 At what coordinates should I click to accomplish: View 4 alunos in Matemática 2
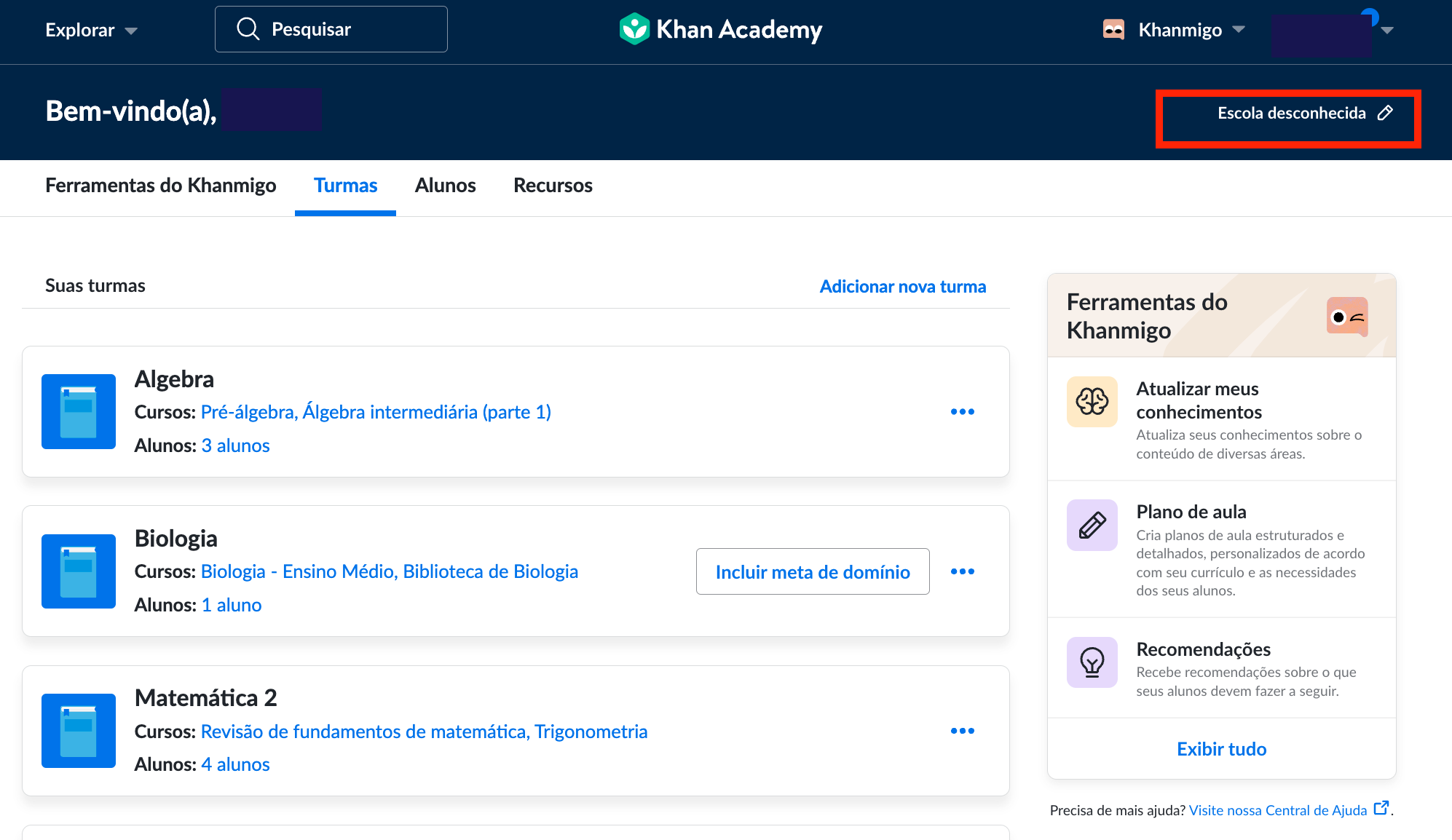click(235, 764)
